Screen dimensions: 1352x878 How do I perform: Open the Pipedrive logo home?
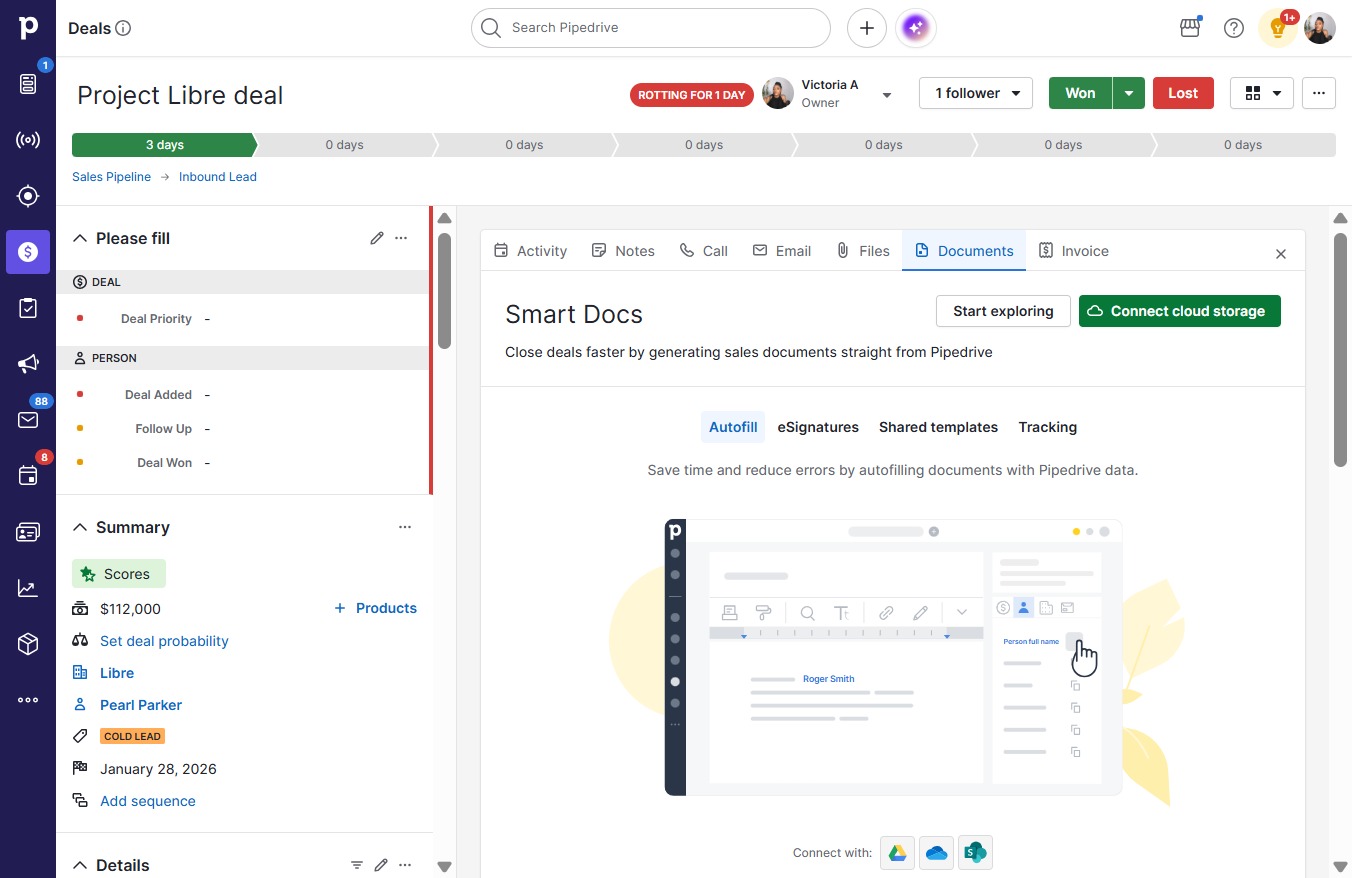[x=28, y=28]
